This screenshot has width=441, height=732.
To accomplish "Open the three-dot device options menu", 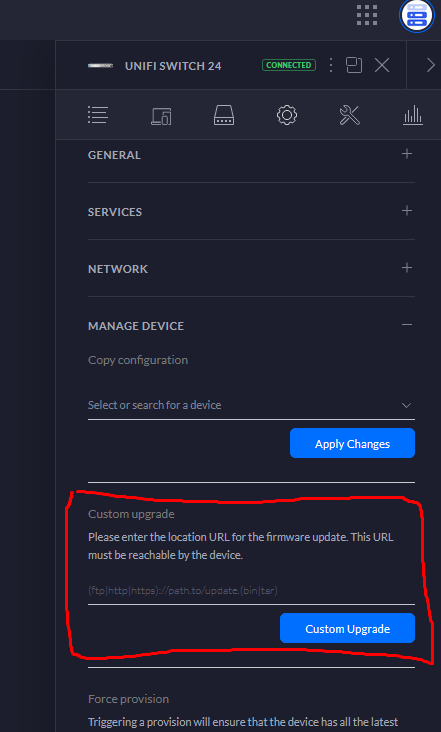I will pos(331,65).
